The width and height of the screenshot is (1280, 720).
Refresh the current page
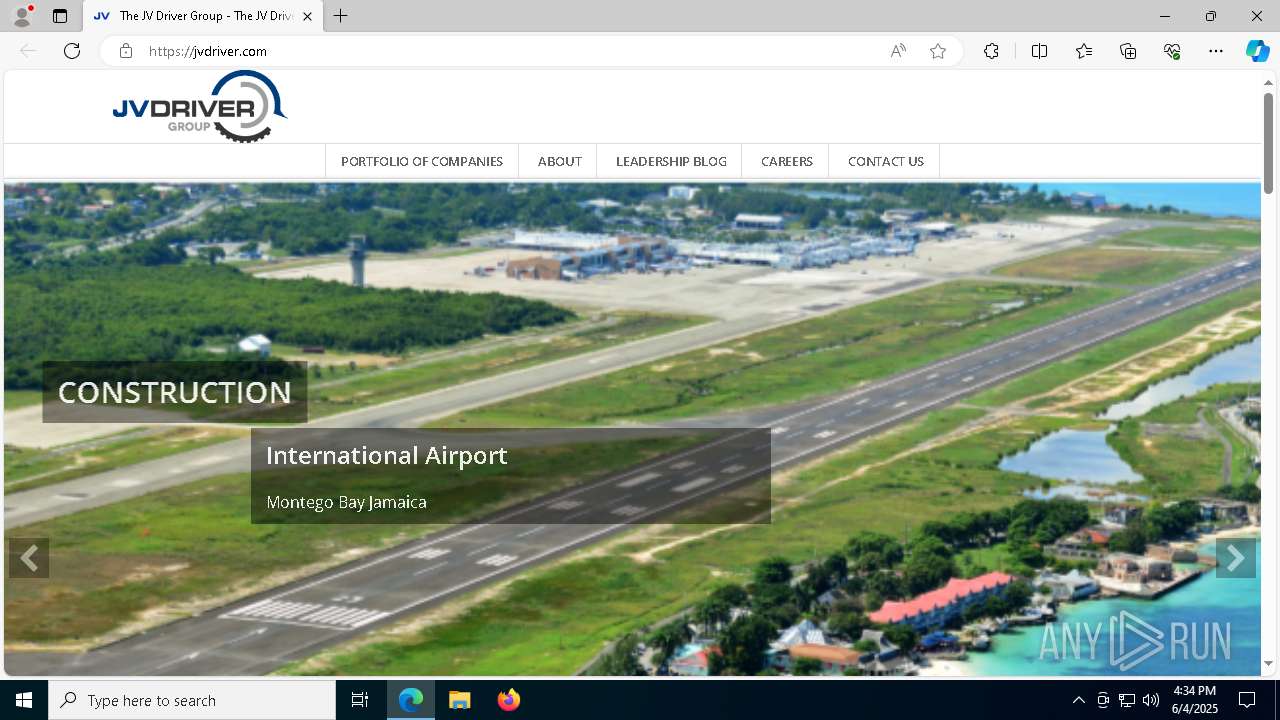tap(72, 51)
